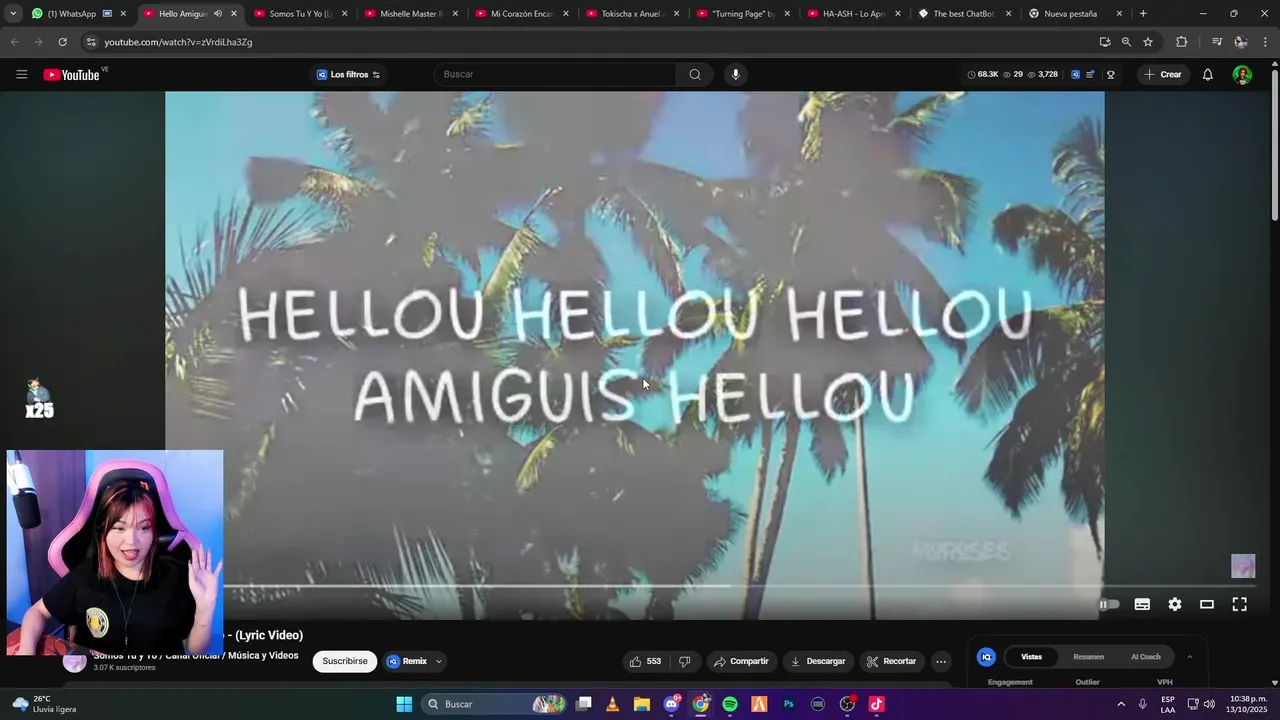Like the video with thumbs up
Viewport: 1280px width, 720px height.
click(x=645, y=661)
